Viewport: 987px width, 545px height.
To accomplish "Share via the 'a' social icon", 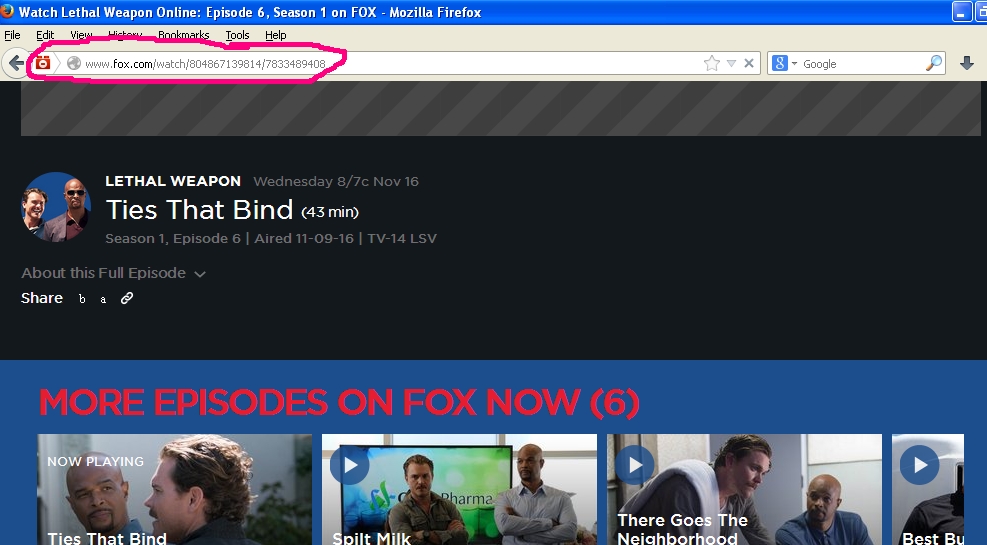I will tap(103, 300).
